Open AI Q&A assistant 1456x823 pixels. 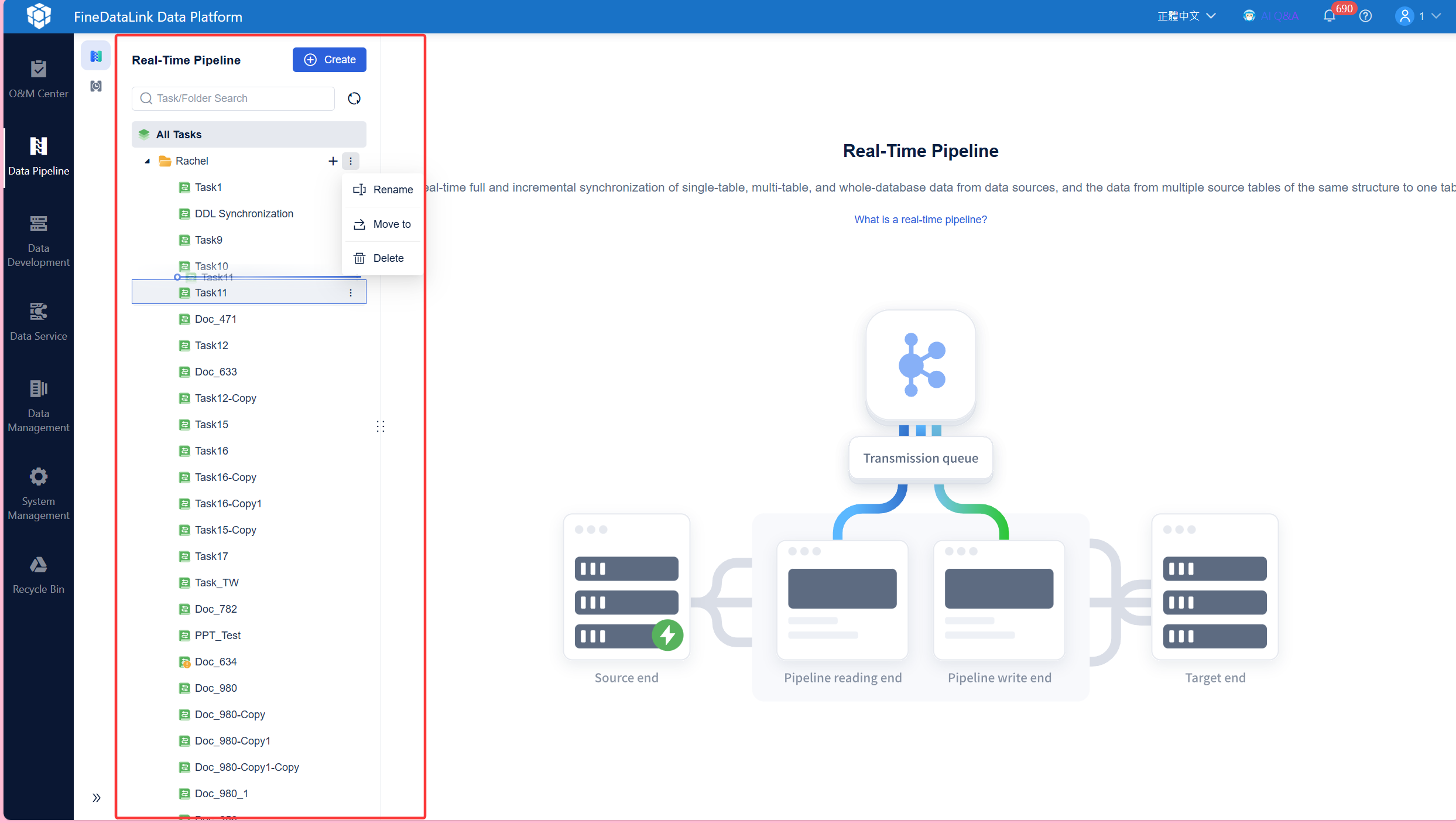[1271, 16]
